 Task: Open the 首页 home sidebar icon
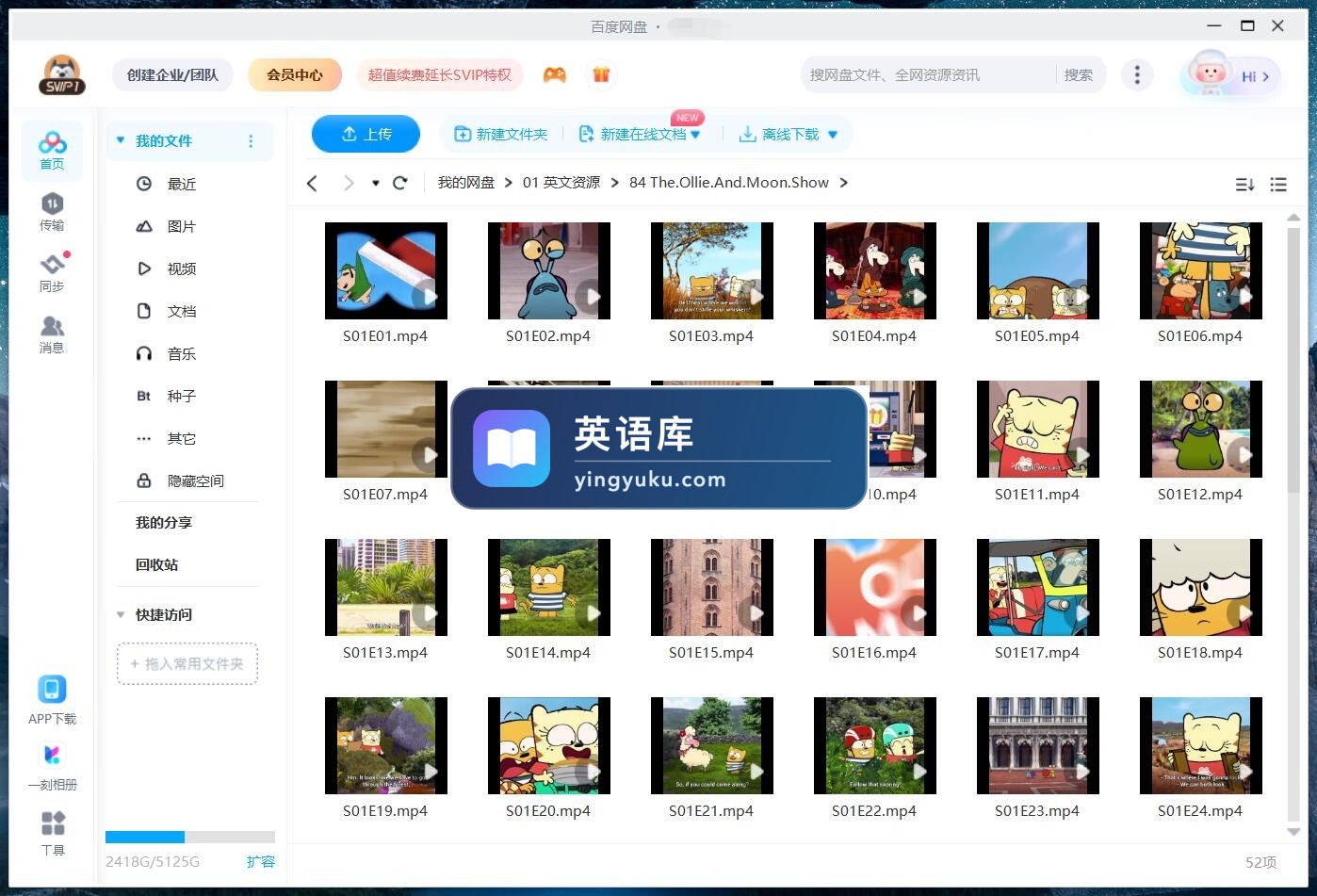(52, 151)
